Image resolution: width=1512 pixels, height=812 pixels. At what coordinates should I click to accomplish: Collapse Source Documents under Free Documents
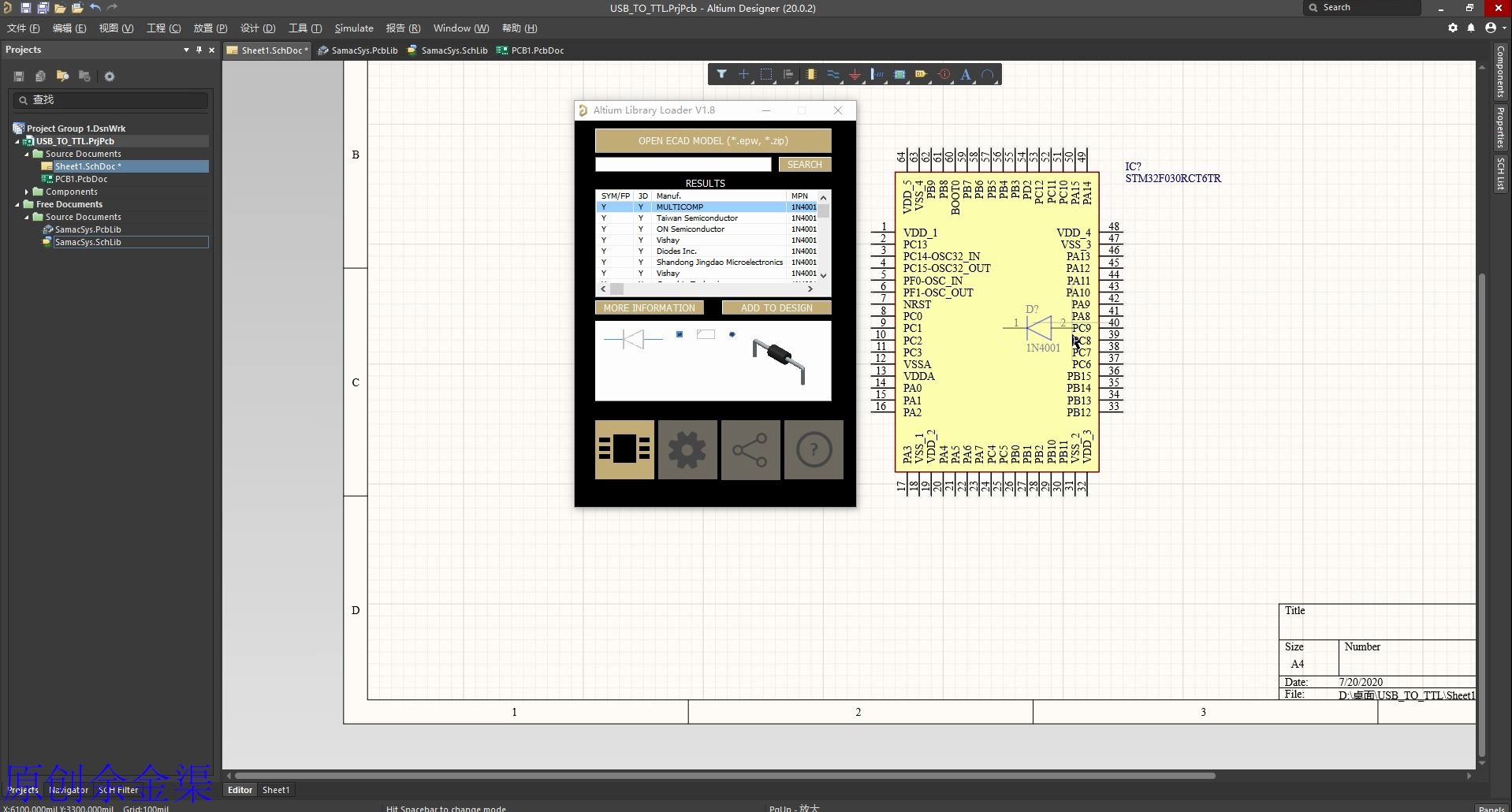[27, 217]
